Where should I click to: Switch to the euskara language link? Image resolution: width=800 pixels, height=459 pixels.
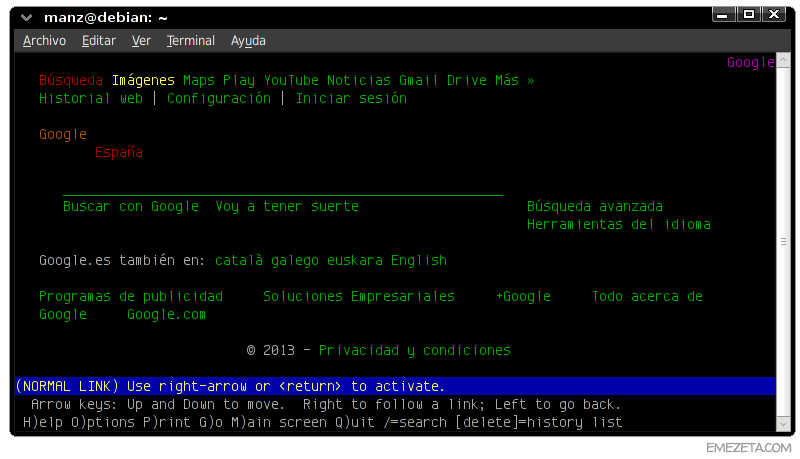(x=355, y=261)
